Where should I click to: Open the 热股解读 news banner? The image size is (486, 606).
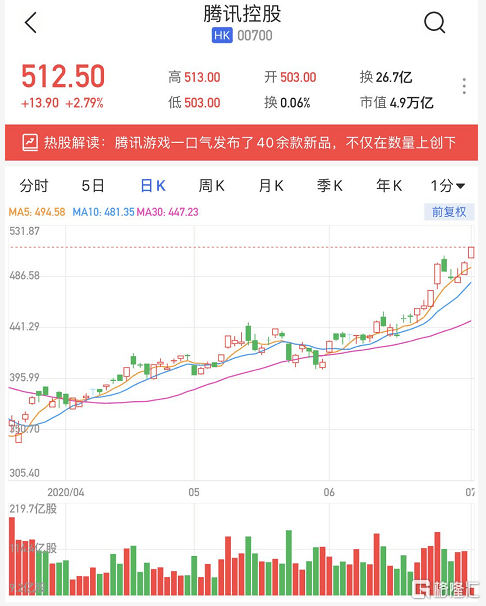point(241,143)
